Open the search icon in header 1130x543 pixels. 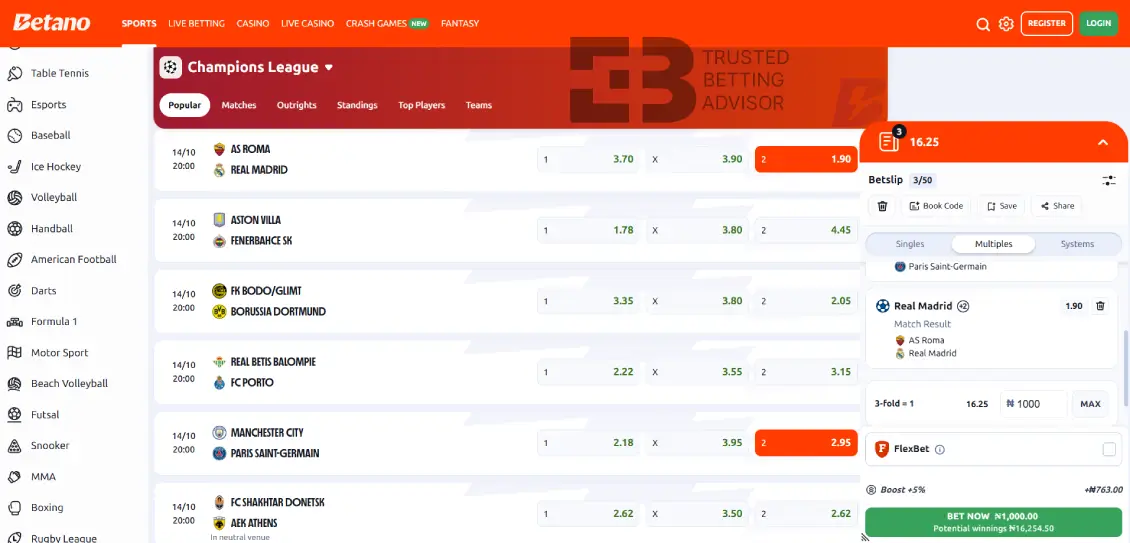(982, 25)
